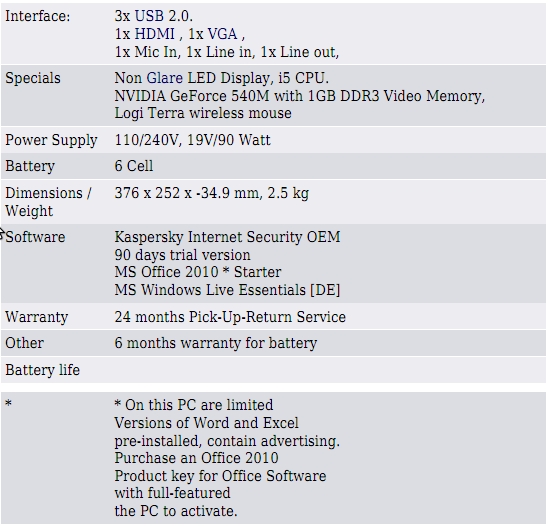
Task: Select the MS Office 2010 Starter line
Action: pyautogui.click(x=198, y=272)
